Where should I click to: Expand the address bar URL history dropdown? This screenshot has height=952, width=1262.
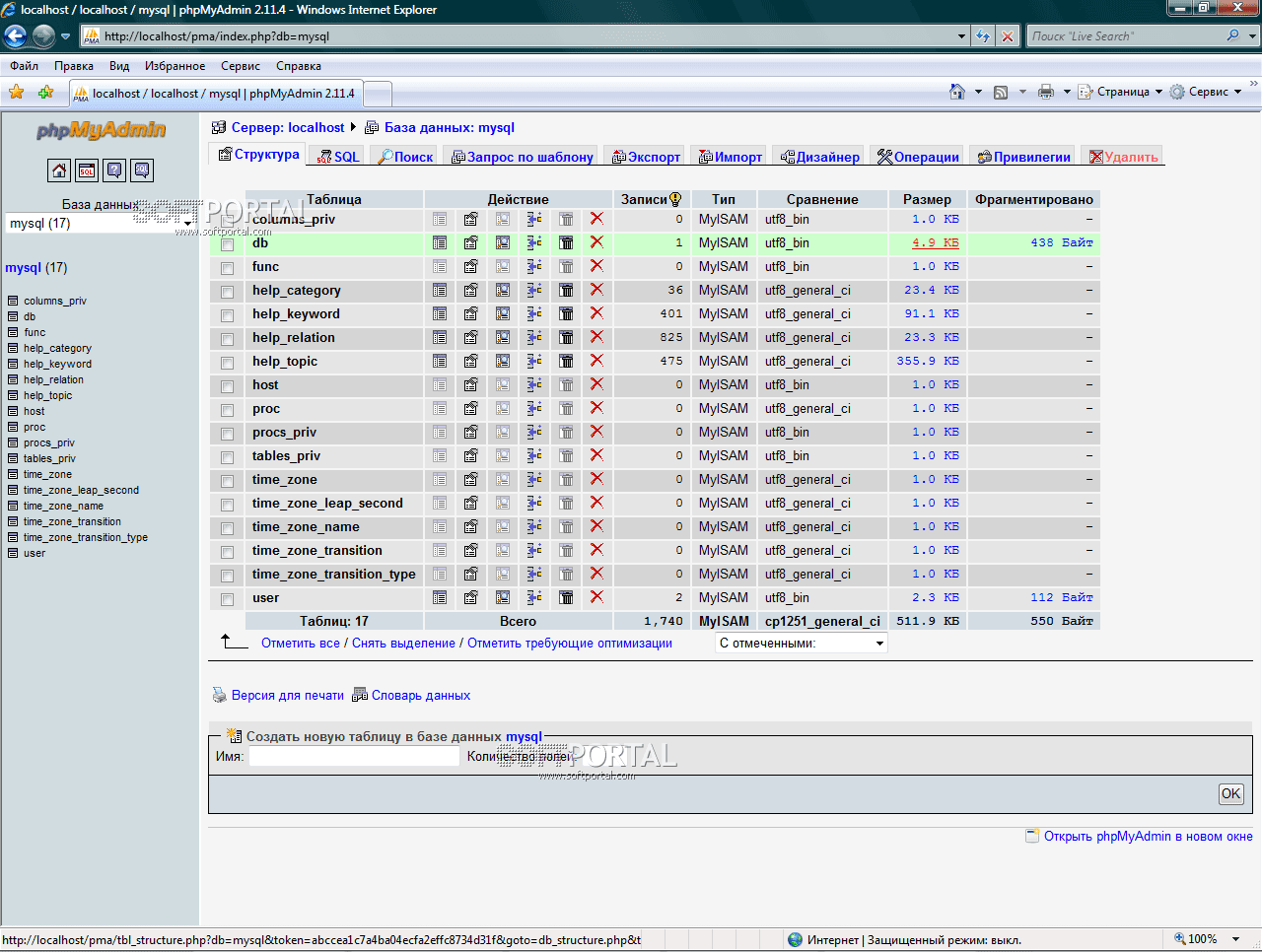point(962,36)
